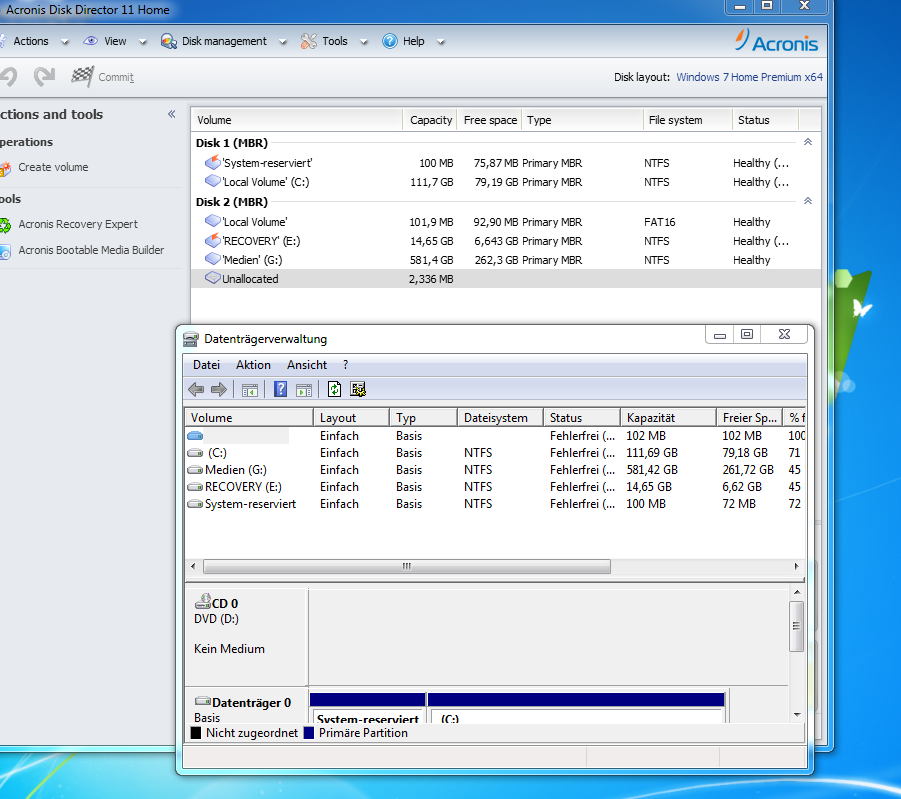Image resolution: width=901 pixels, height=799 pixels.
Task: Open Acronis Recovery Expert link
Action: click(78, 224)
